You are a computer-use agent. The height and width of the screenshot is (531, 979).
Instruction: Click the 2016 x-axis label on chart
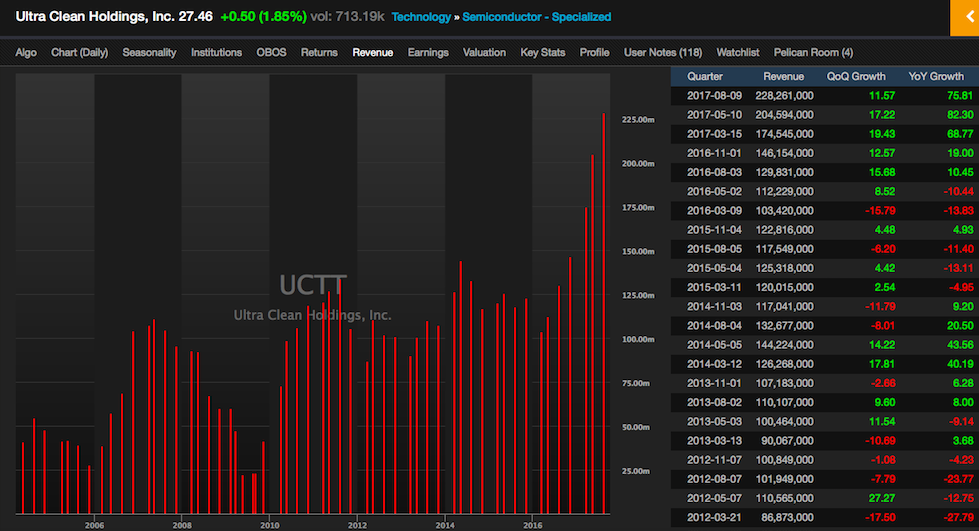[x=532, y=525]
